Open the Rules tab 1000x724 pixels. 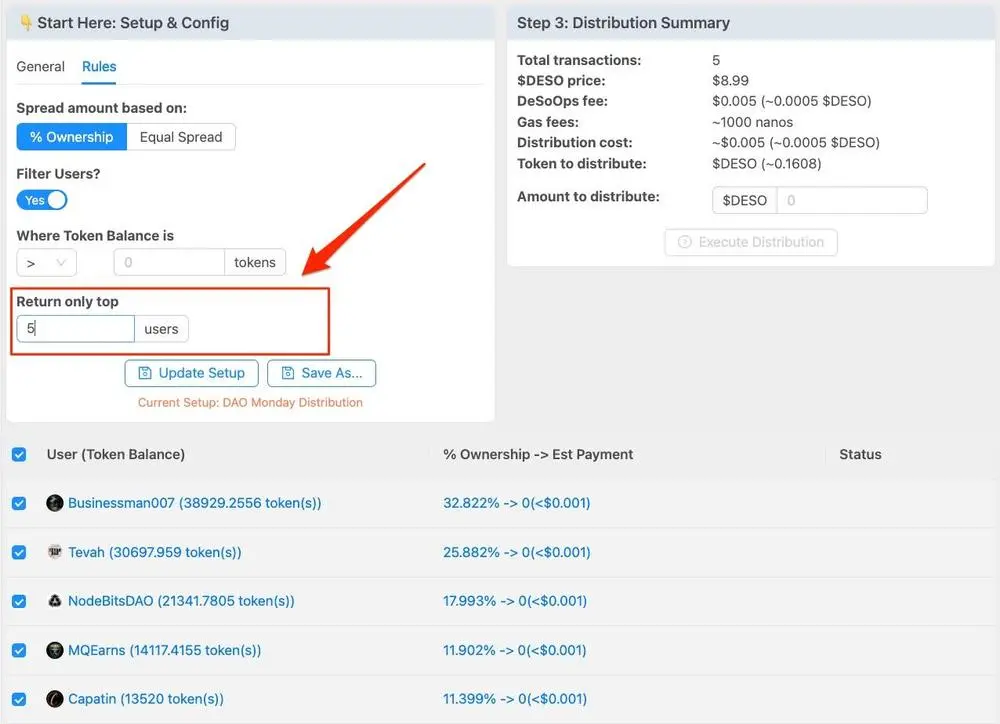tap(99, 67)
